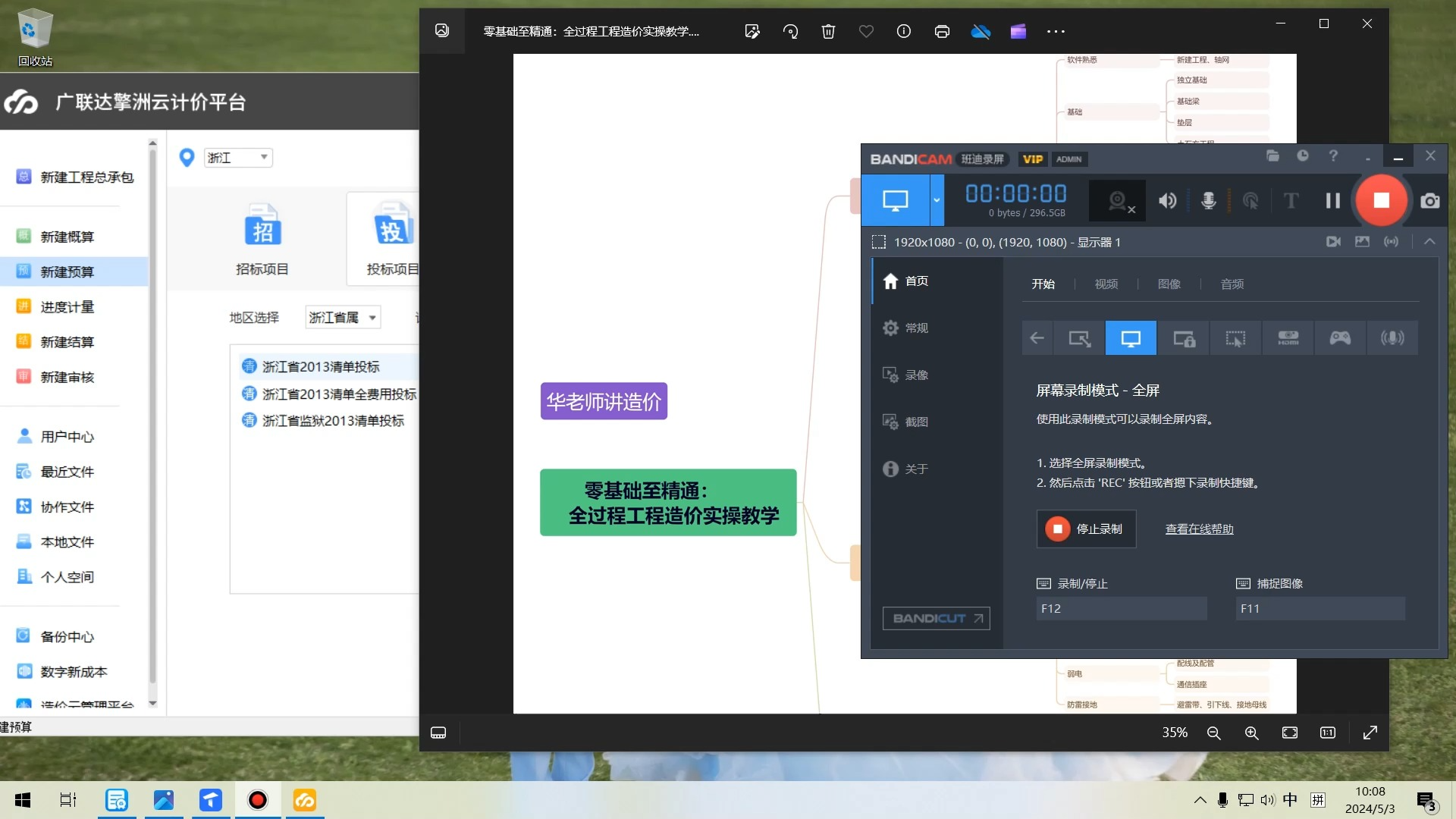Click the zoom in magnifier icon

point(1251,733)
